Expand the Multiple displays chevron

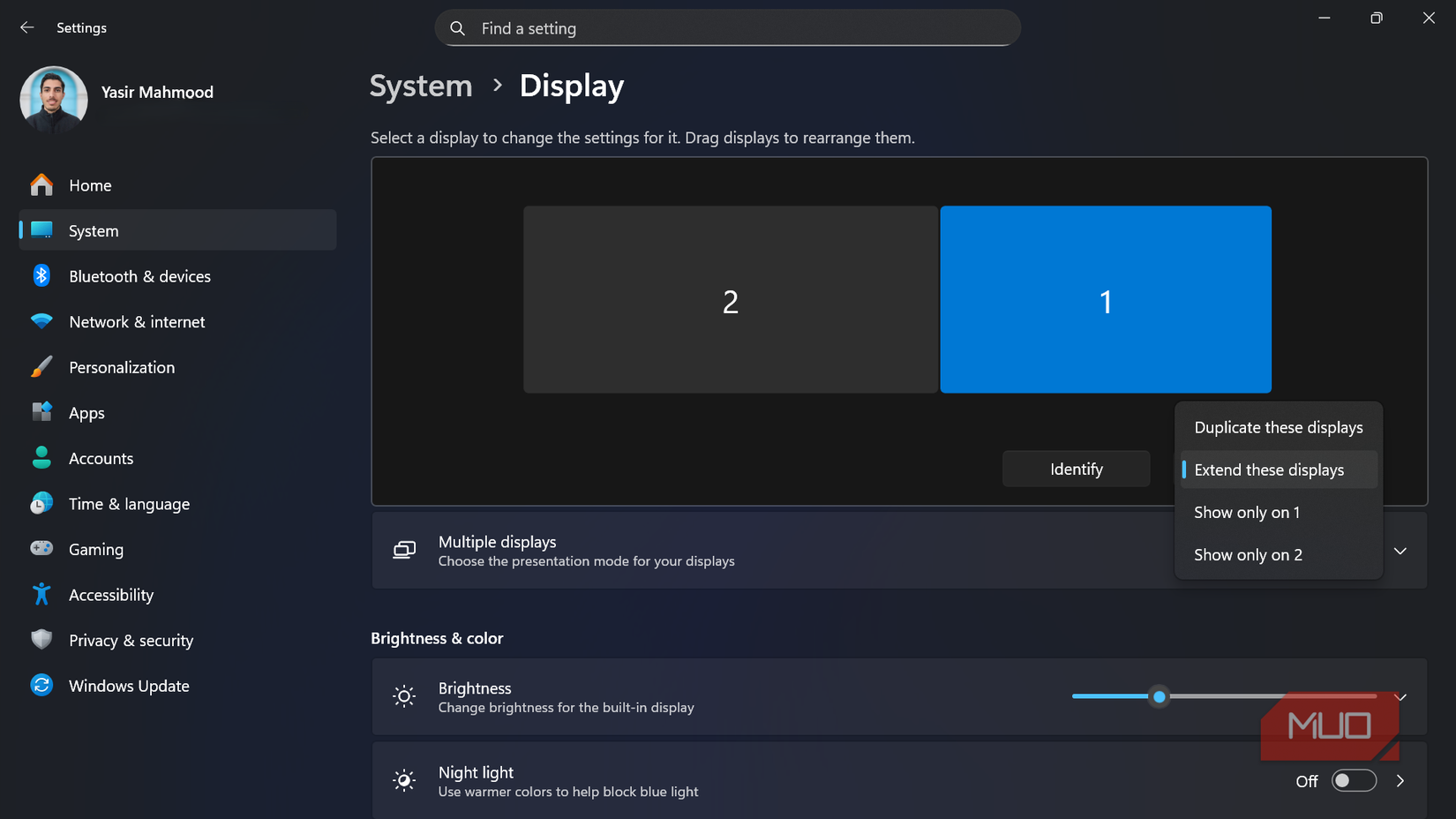click(1400, 550)
